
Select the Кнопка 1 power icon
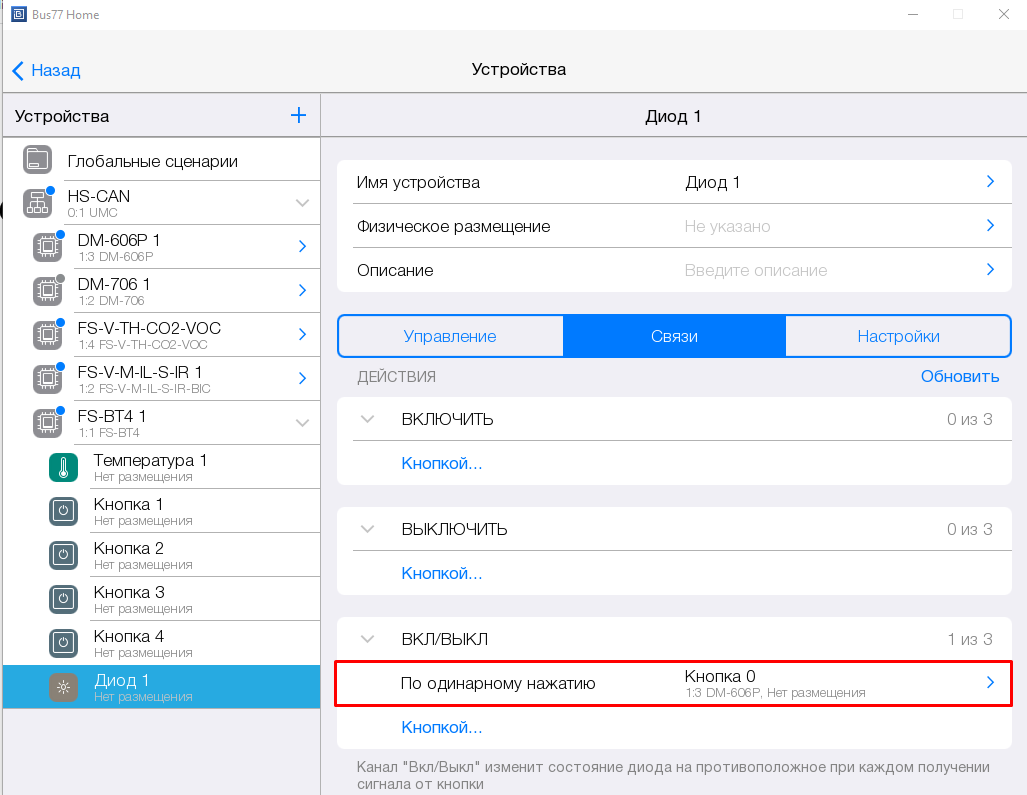[63, 511]
